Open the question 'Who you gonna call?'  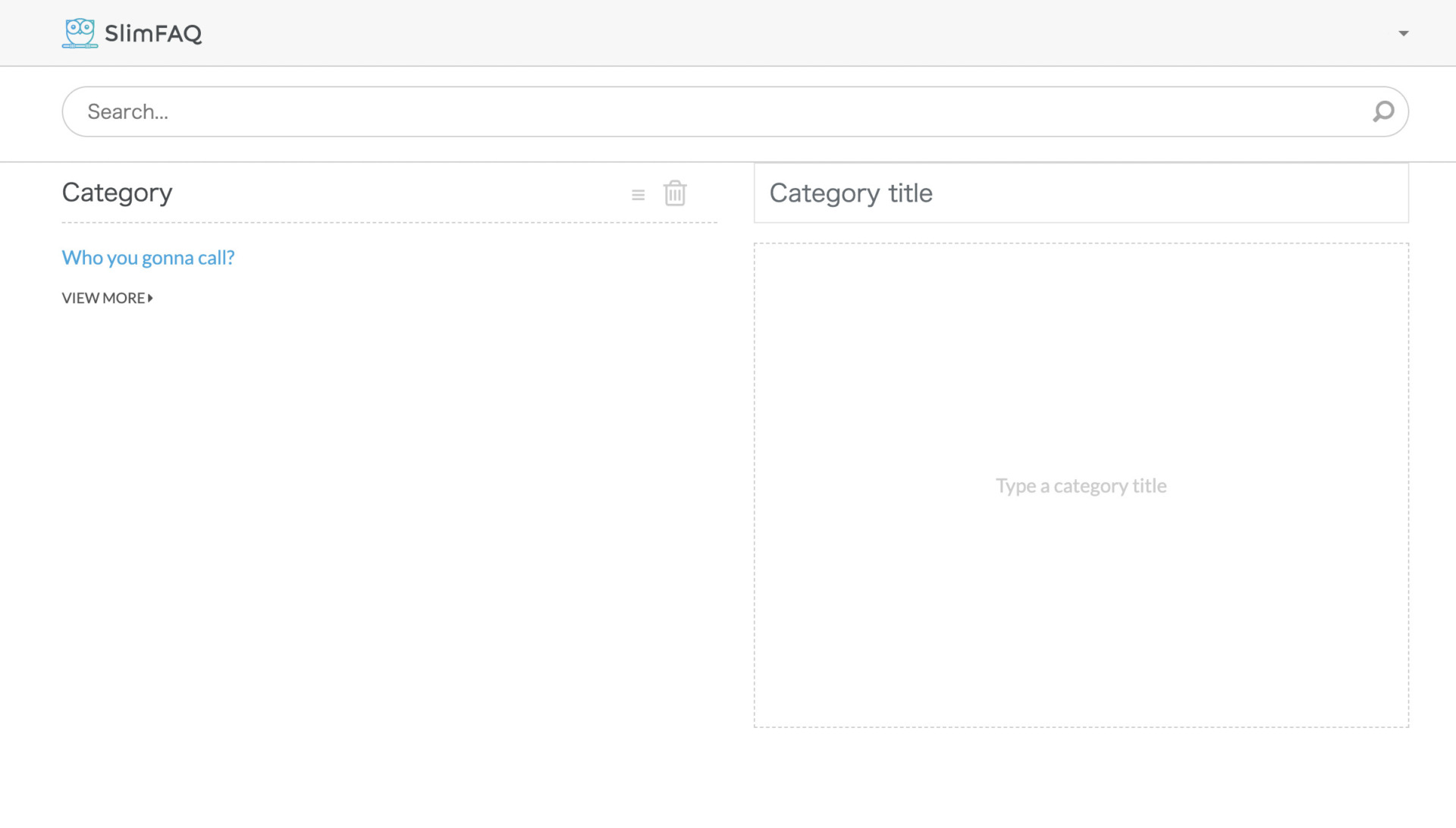[x=148, y=258]
